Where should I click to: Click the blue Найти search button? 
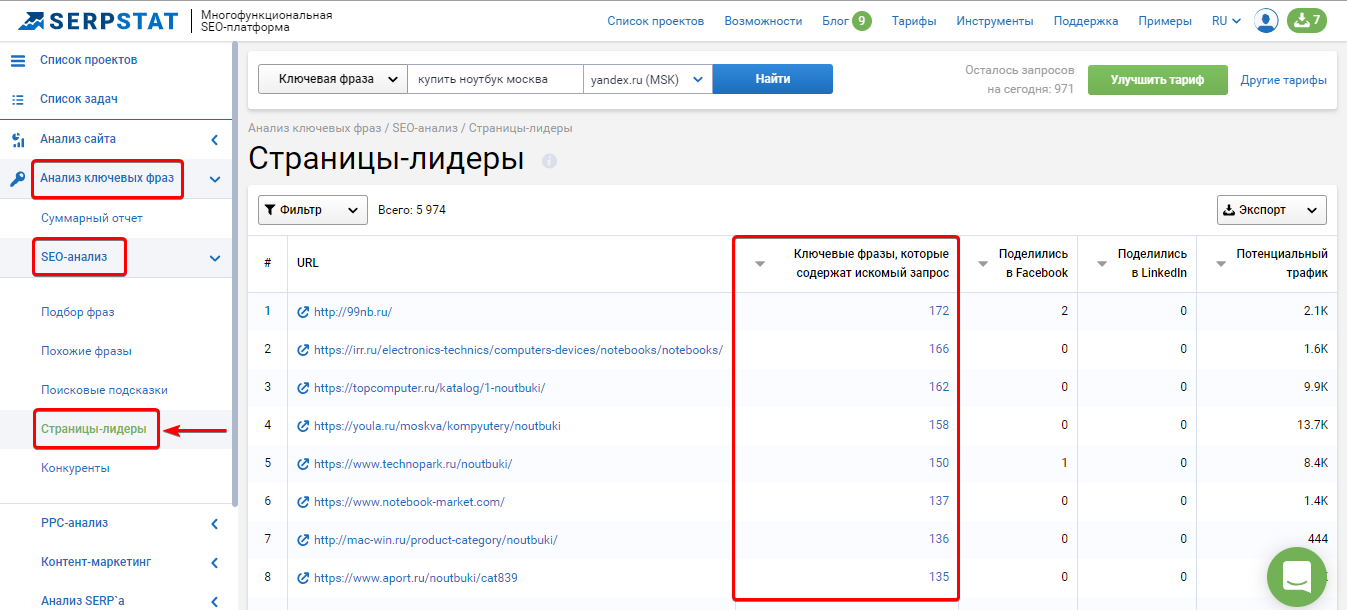click(773, 79)
